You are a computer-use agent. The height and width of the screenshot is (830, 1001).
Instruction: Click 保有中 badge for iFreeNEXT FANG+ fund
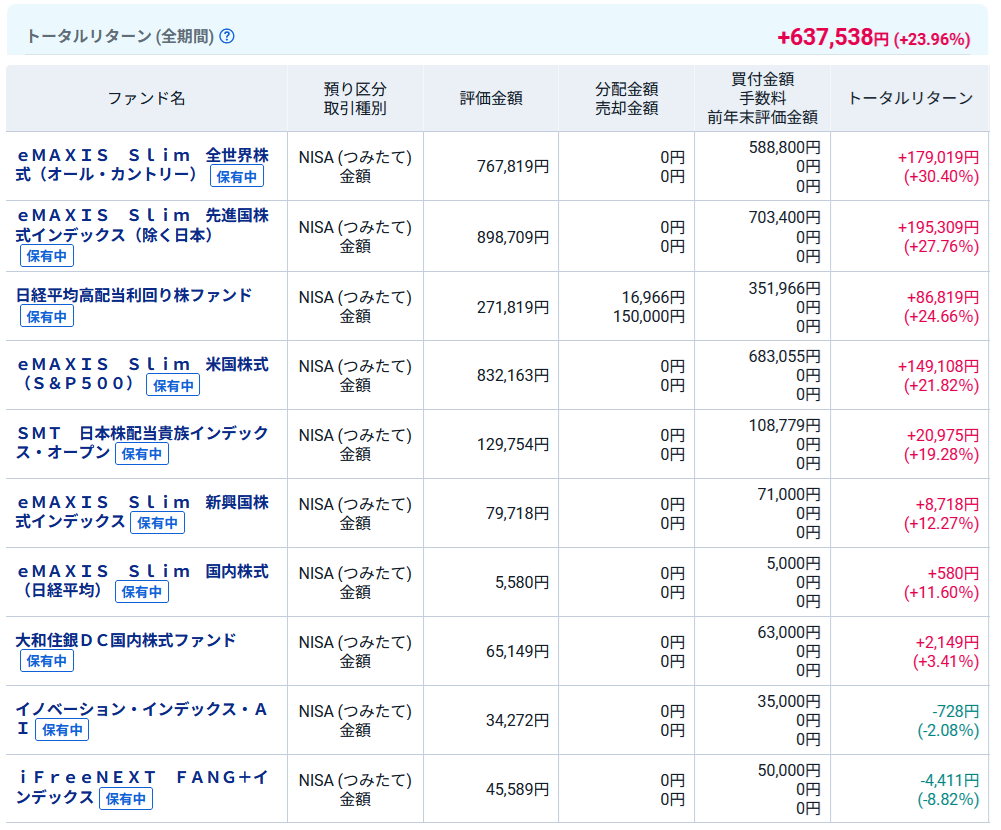tap(126, 799)
